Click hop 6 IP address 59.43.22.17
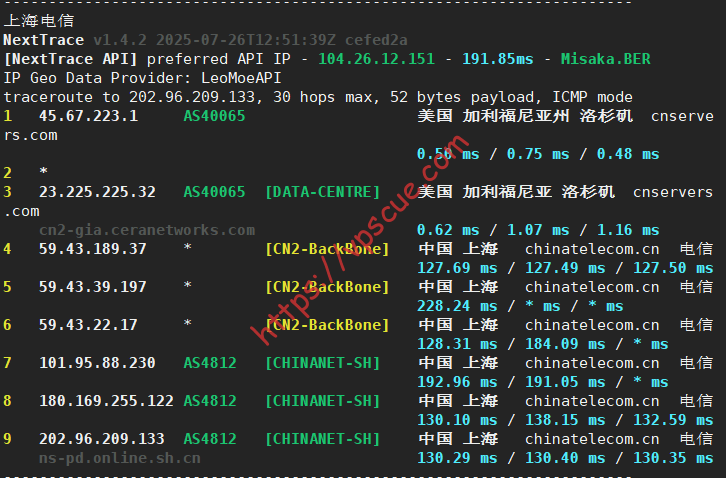Image resolution: width=726 pixels, height=478 pixels. [x=88, y=325]
